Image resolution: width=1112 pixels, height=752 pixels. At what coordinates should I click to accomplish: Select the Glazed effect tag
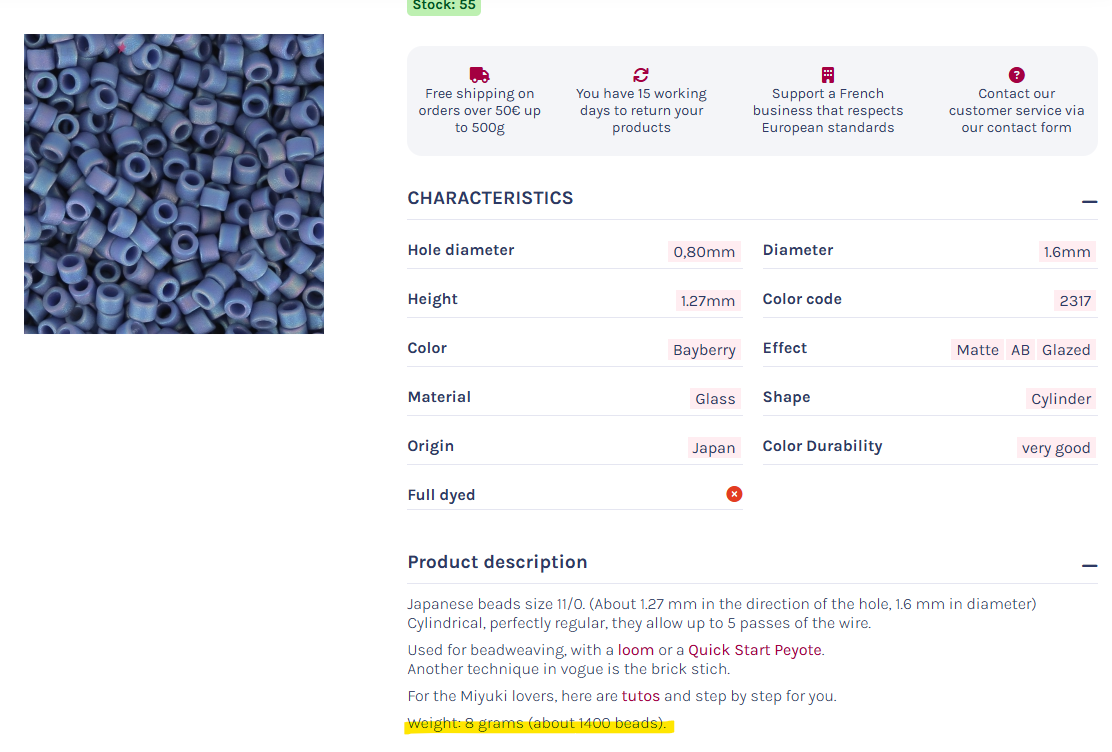[x=1066, y=350]
